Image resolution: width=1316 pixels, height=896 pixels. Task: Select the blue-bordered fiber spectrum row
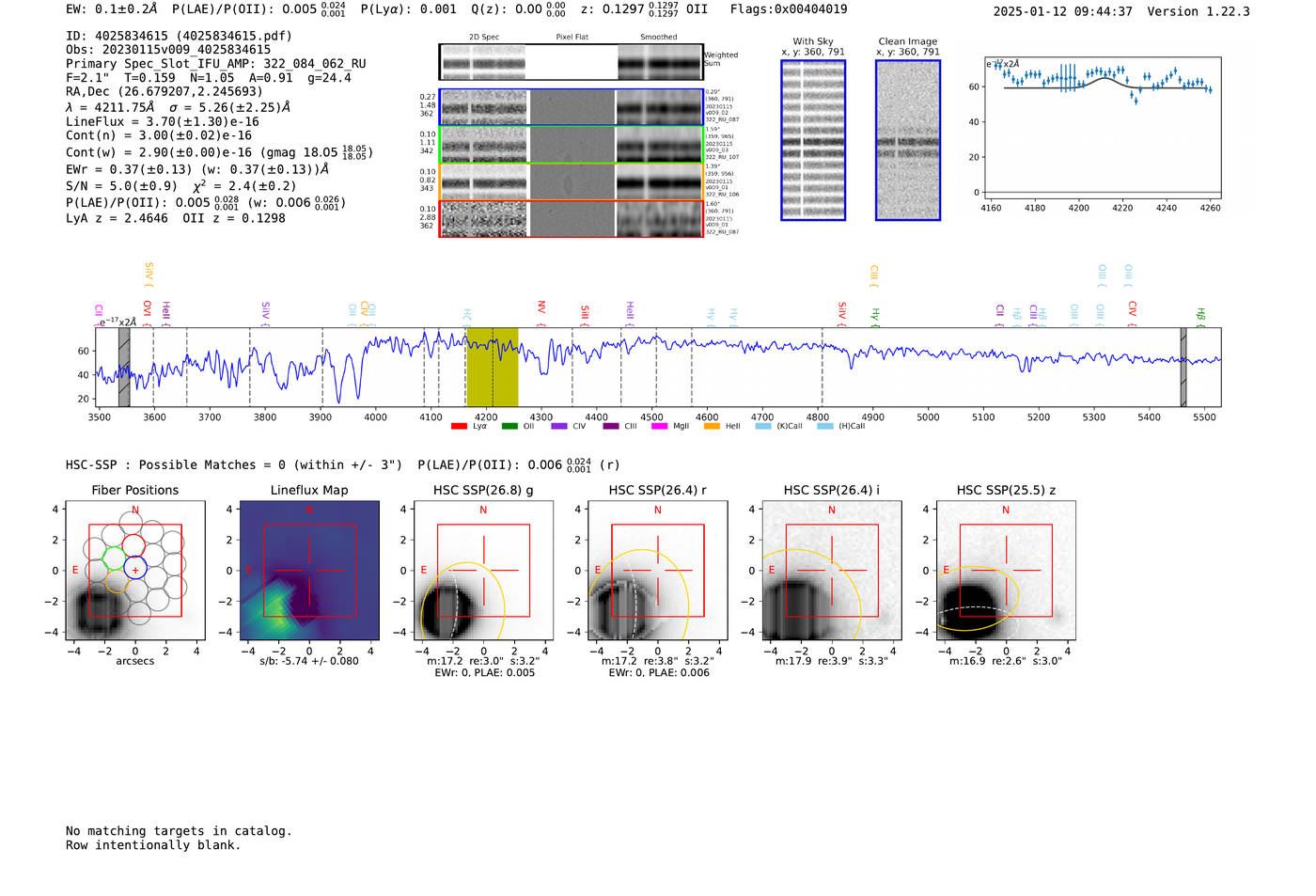point(571,107)
